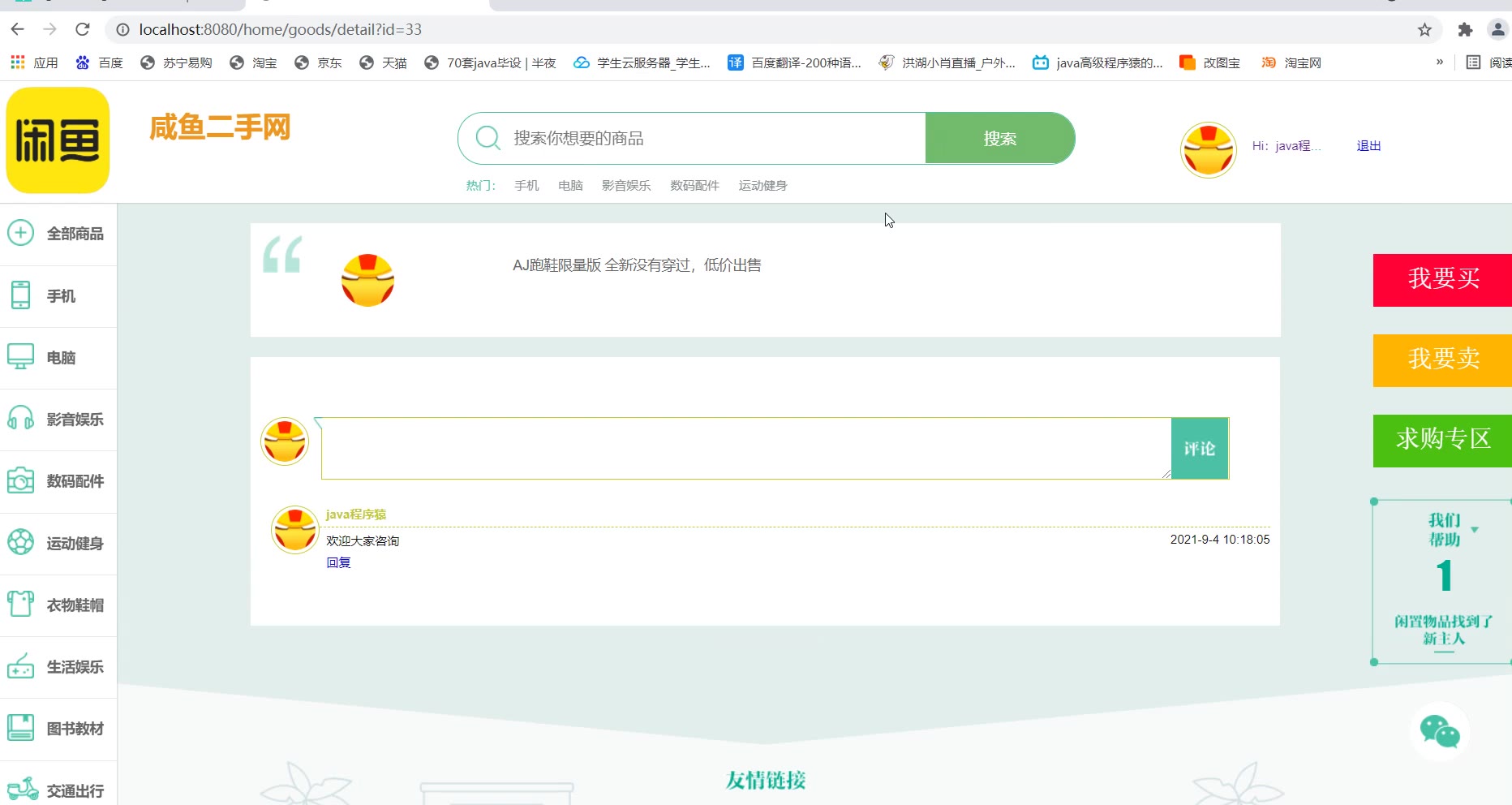The height and width of the screenshot is (805, 1512).
Task: Click the comment text 欢迎大家咨询
Action: coord(363,541)
